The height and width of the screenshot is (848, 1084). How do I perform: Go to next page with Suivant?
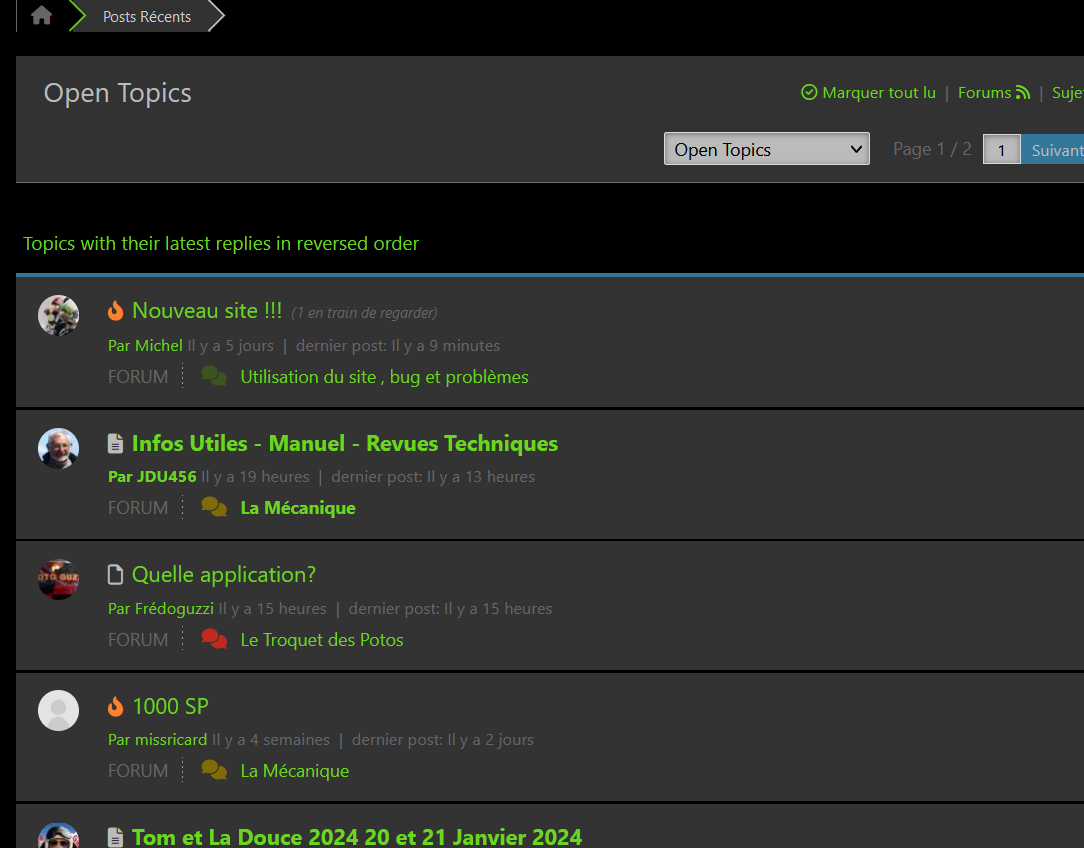pyautogui.click(x=1055, y=150)
